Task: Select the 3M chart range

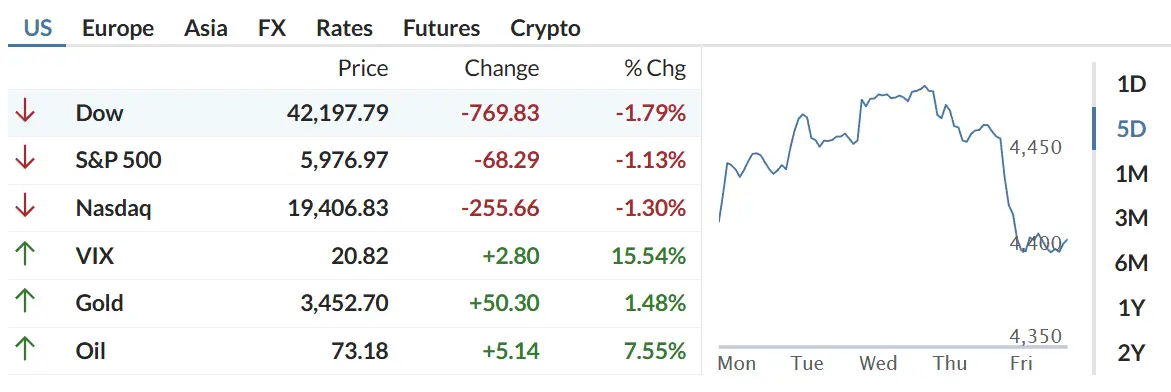Action: (1131, 218)
